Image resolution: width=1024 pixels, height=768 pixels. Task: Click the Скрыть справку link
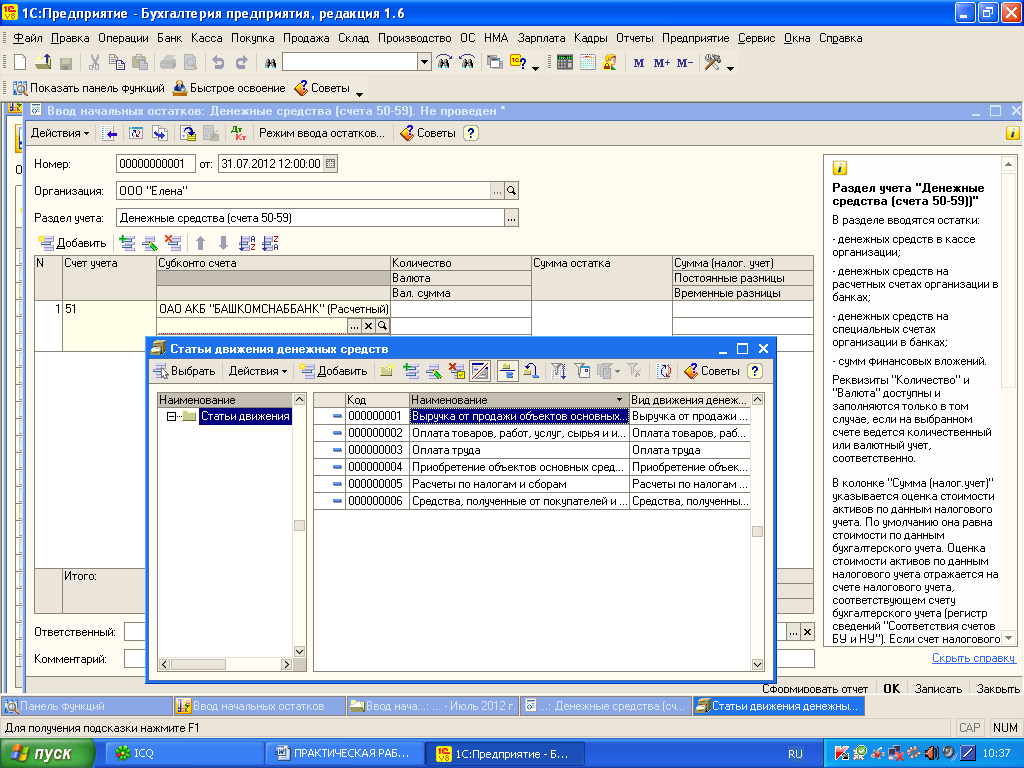coord(973,658)
